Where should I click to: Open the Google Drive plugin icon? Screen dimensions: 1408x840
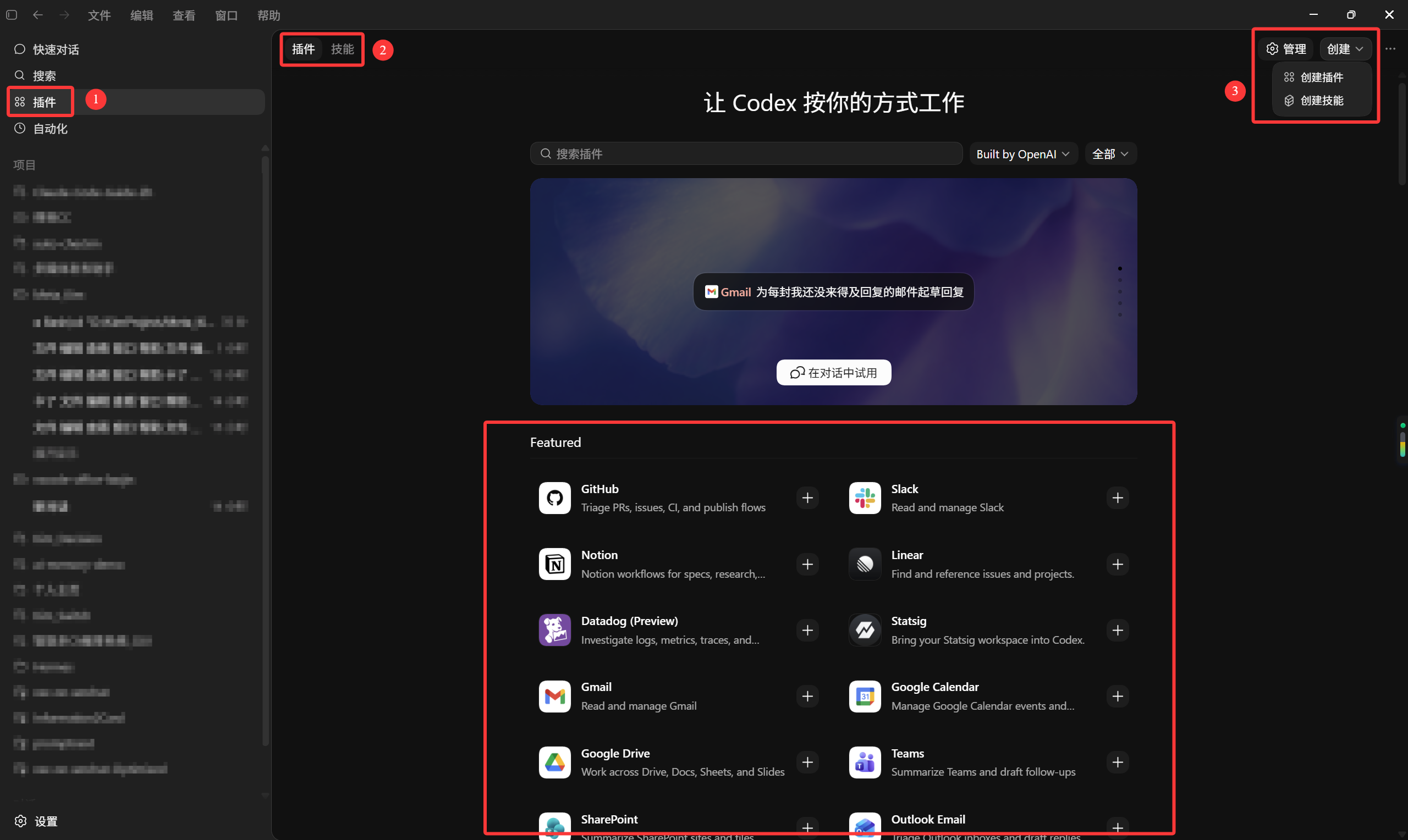tap(555, 762)
